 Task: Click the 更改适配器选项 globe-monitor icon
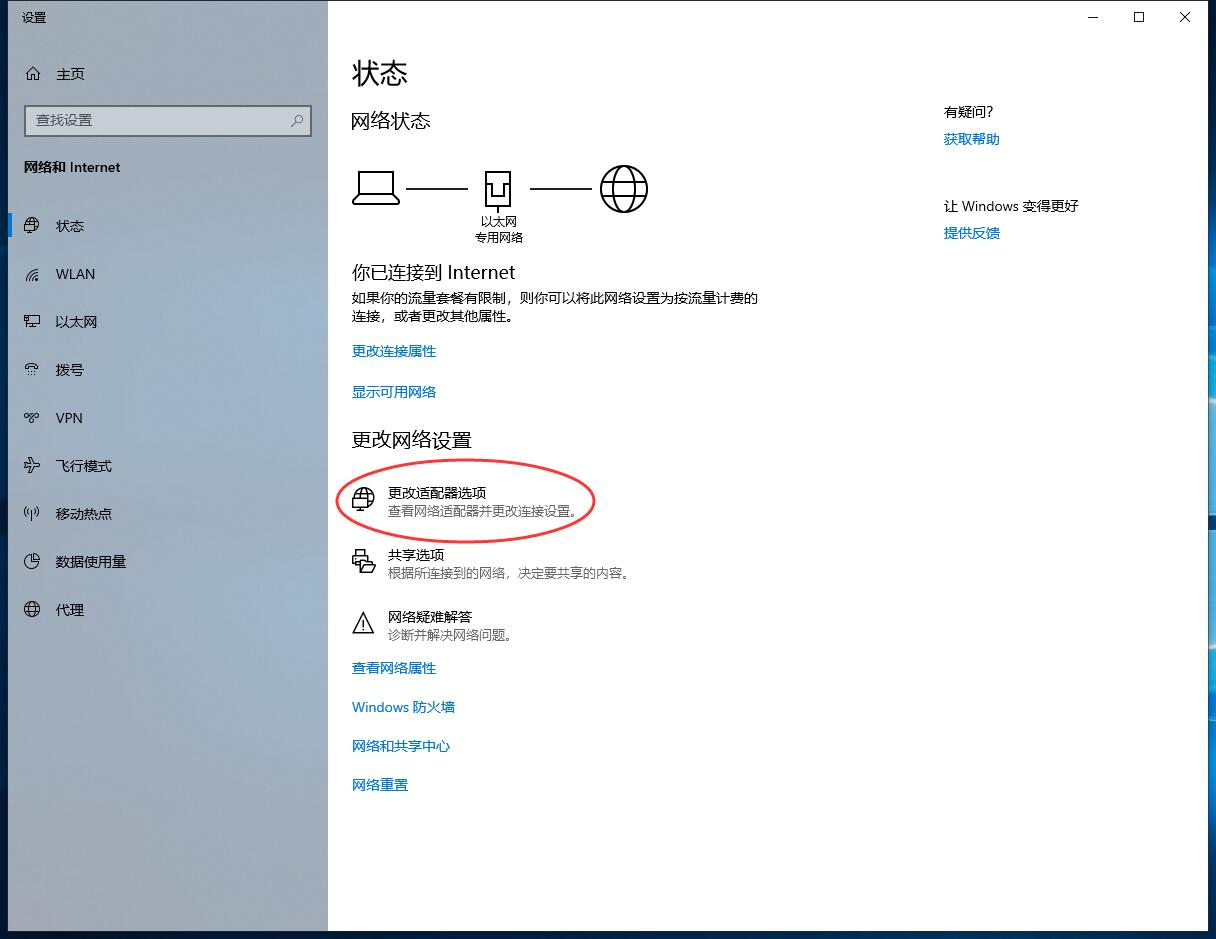coord(363,500)
